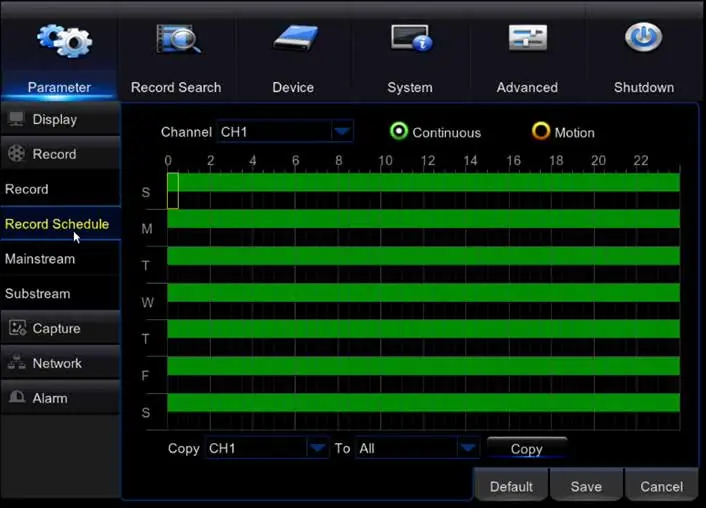Viewport: 706px width, 508px height.
Task: Click Wednesday's green continuous schedule bar
Action: [x=423, y=293]
